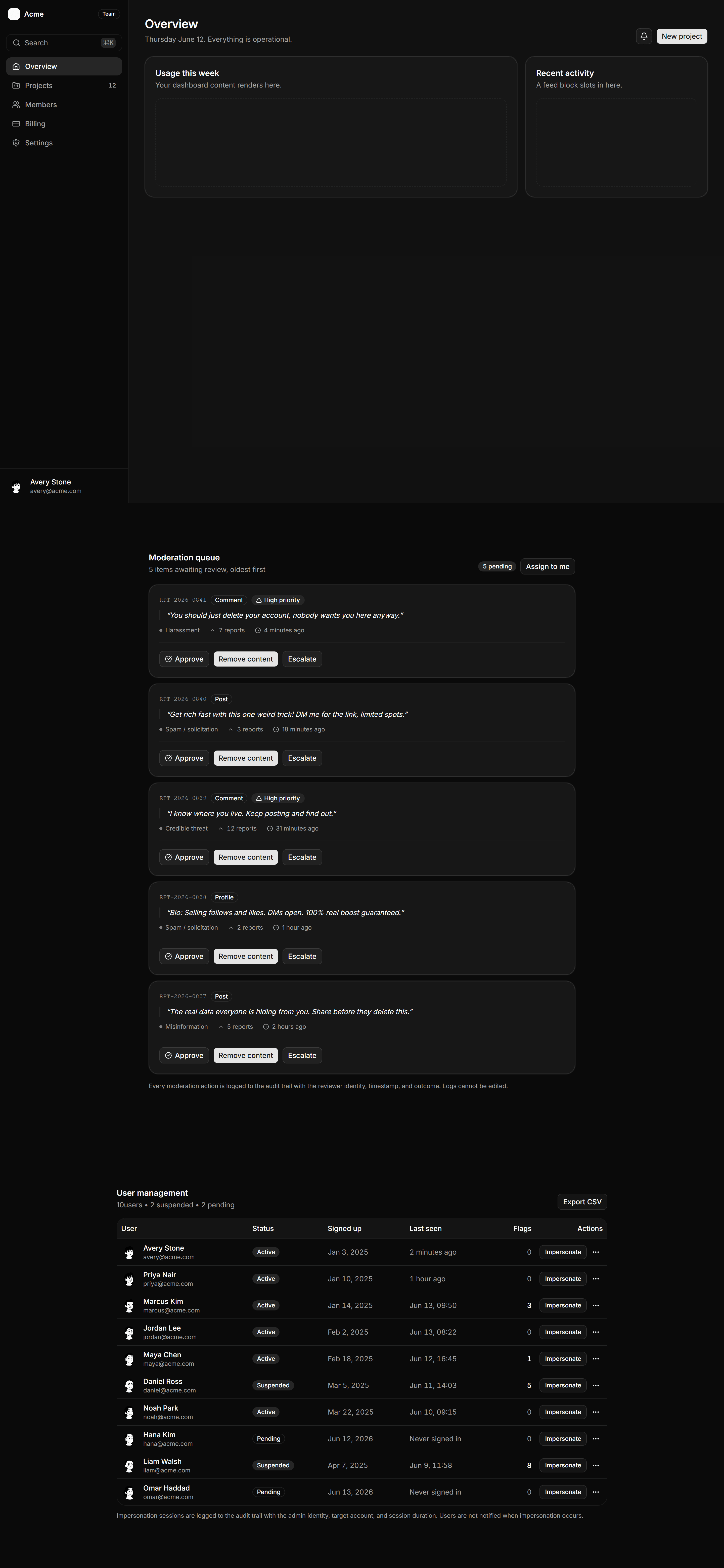Approve the RPT-2026-0839 credible threat comment
Image resolution: width=724 pixels, height=1568 pixels.
184,857
